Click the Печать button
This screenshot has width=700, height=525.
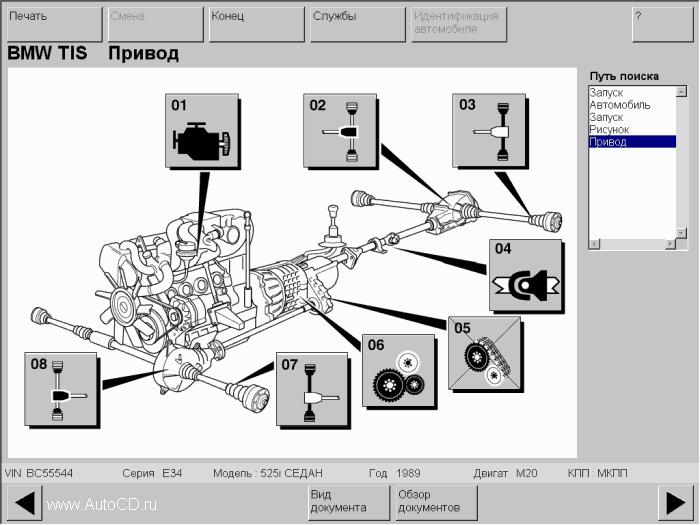pos(55,25)
